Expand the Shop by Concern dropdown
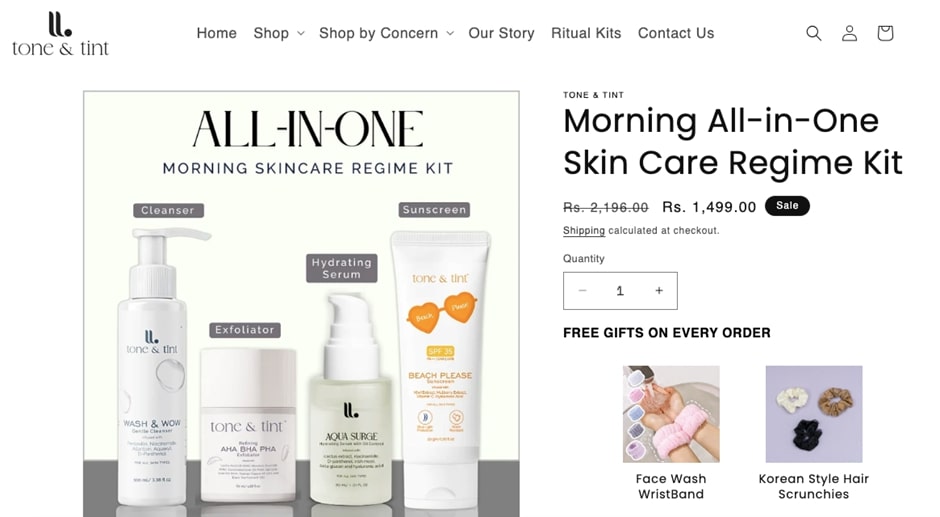 coord(386,33)
